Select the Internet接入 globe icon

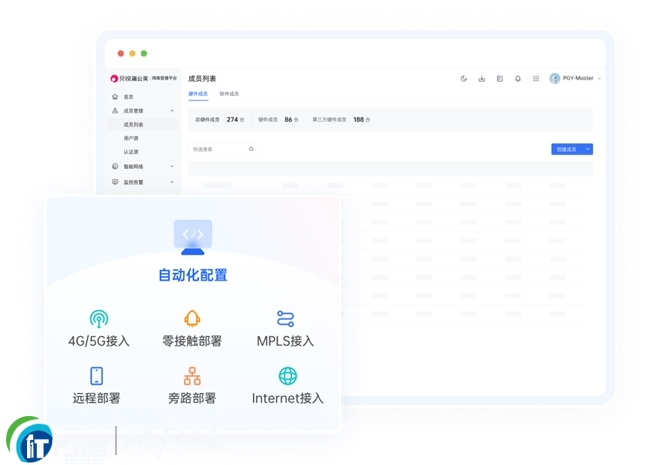tap(288, 376)
